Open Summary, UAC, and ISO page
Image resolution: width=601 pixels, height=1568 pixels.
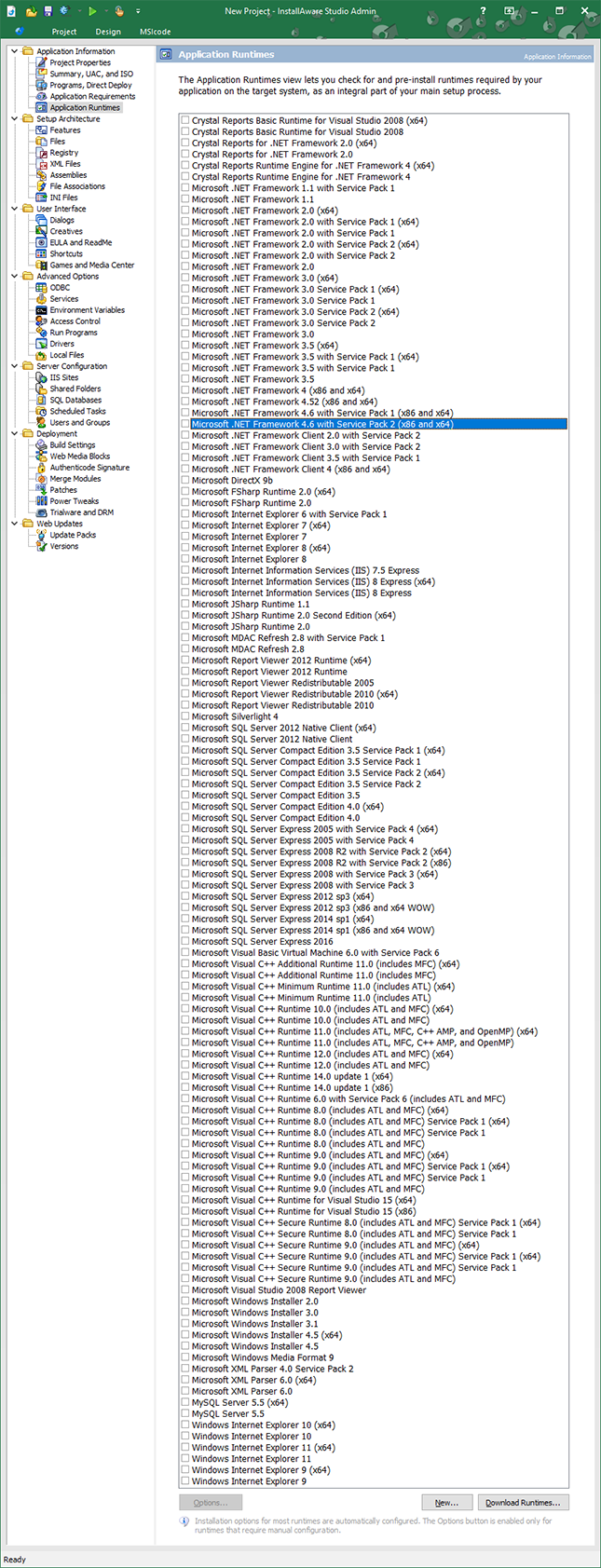pyautogui.click(x=91, y=74)
